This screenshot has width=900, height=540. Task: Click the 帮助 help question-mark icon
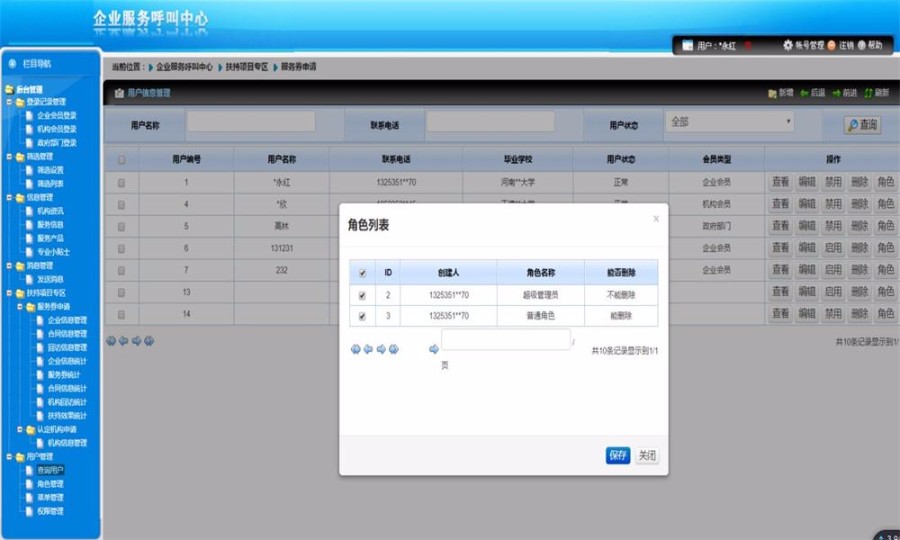click(x=862, y=45)
